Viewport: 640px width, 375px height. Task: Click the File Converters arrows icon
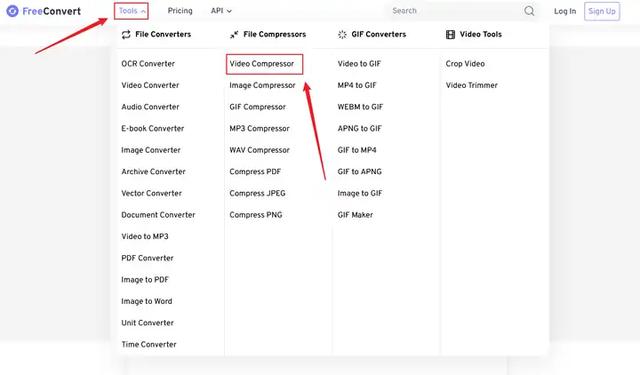point(126,35)
